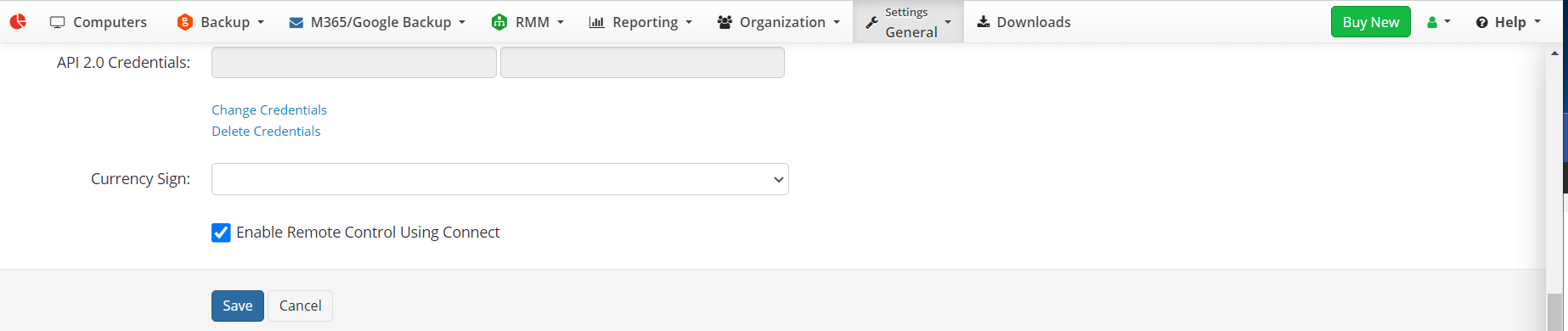1568x331 pixels.
Task: Click the Computers monitor icon
Action: pos(58,22)
